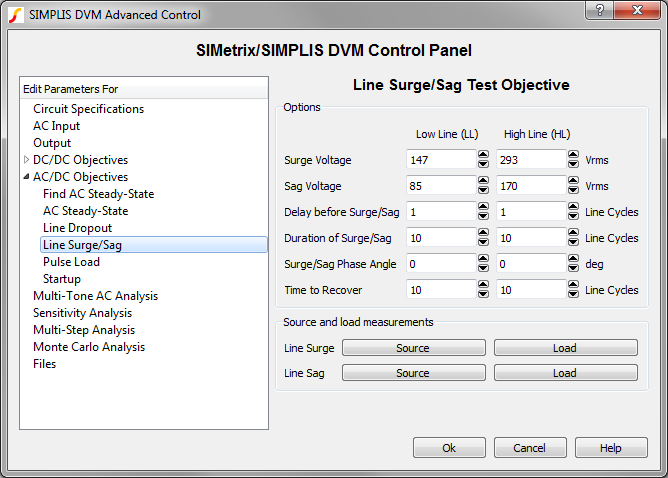Decrease High Line Time to Recover value

(573, 294)
